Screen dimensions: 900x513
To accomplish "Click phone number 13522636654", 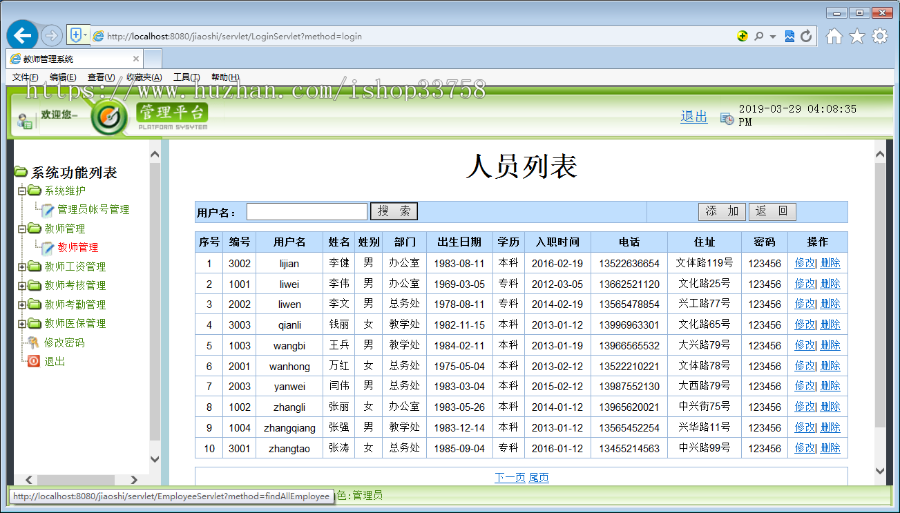I will pos(629,263).
